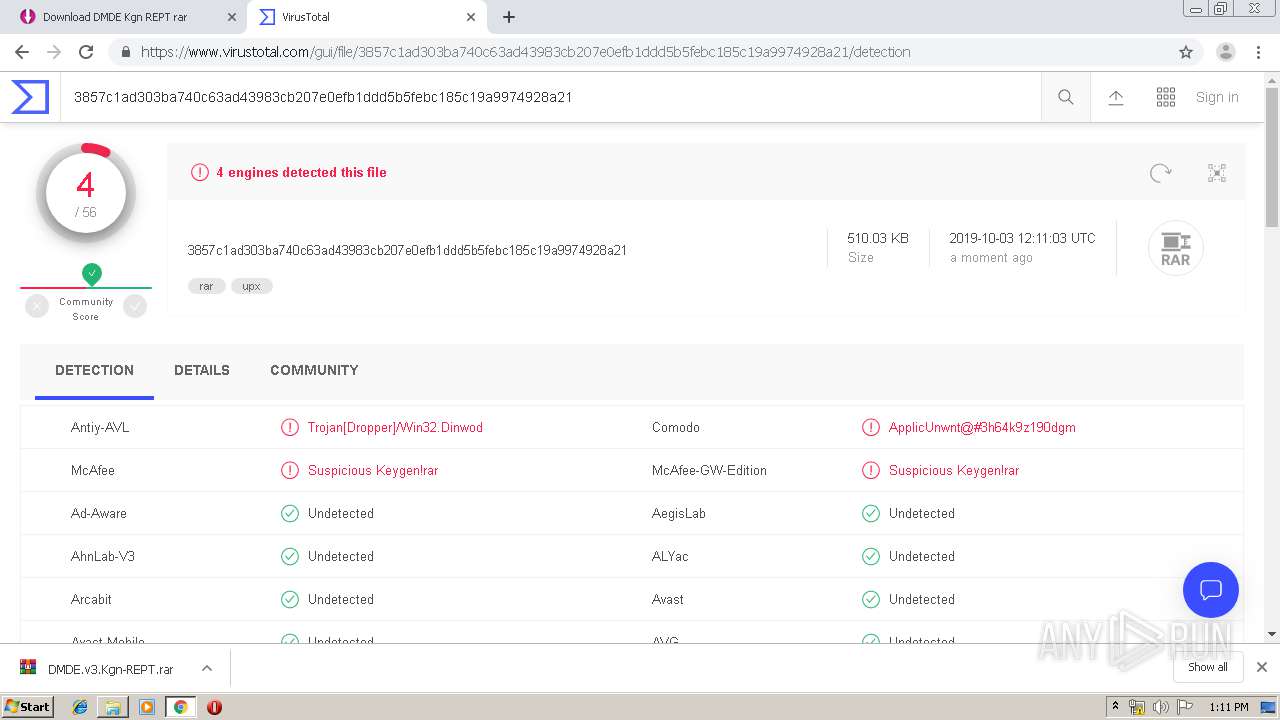Click the browser back arrow
This screenshot has height=720, width=1280.
(x=22, y=52)
